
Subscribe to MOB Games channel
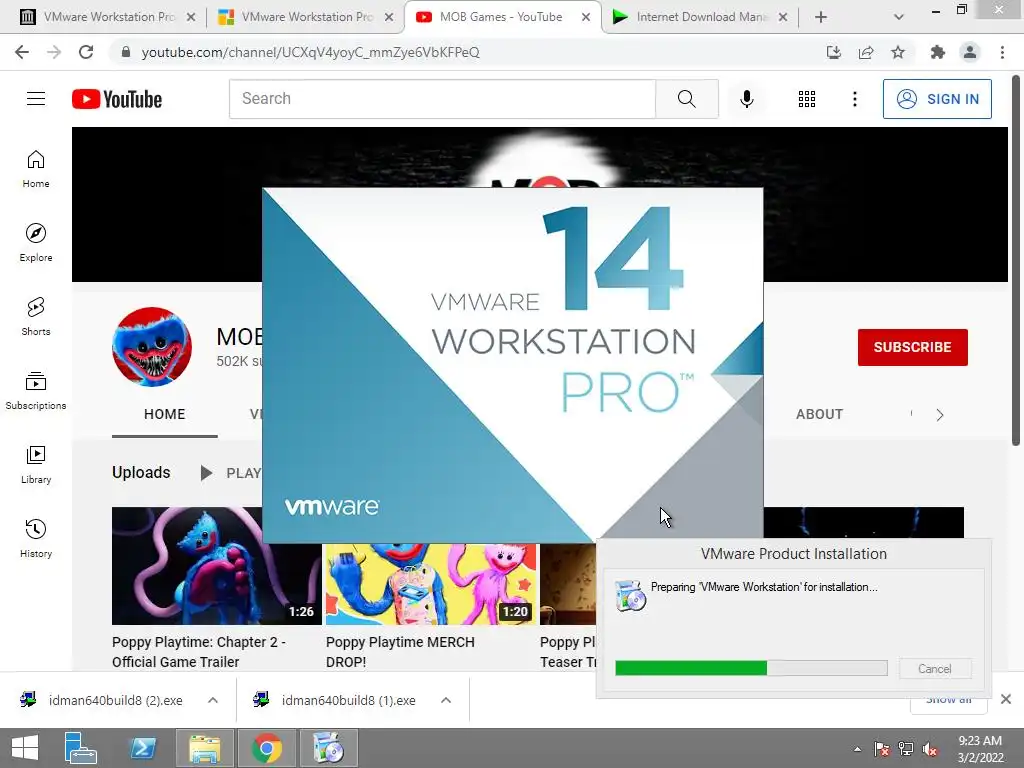coord(912,347)
